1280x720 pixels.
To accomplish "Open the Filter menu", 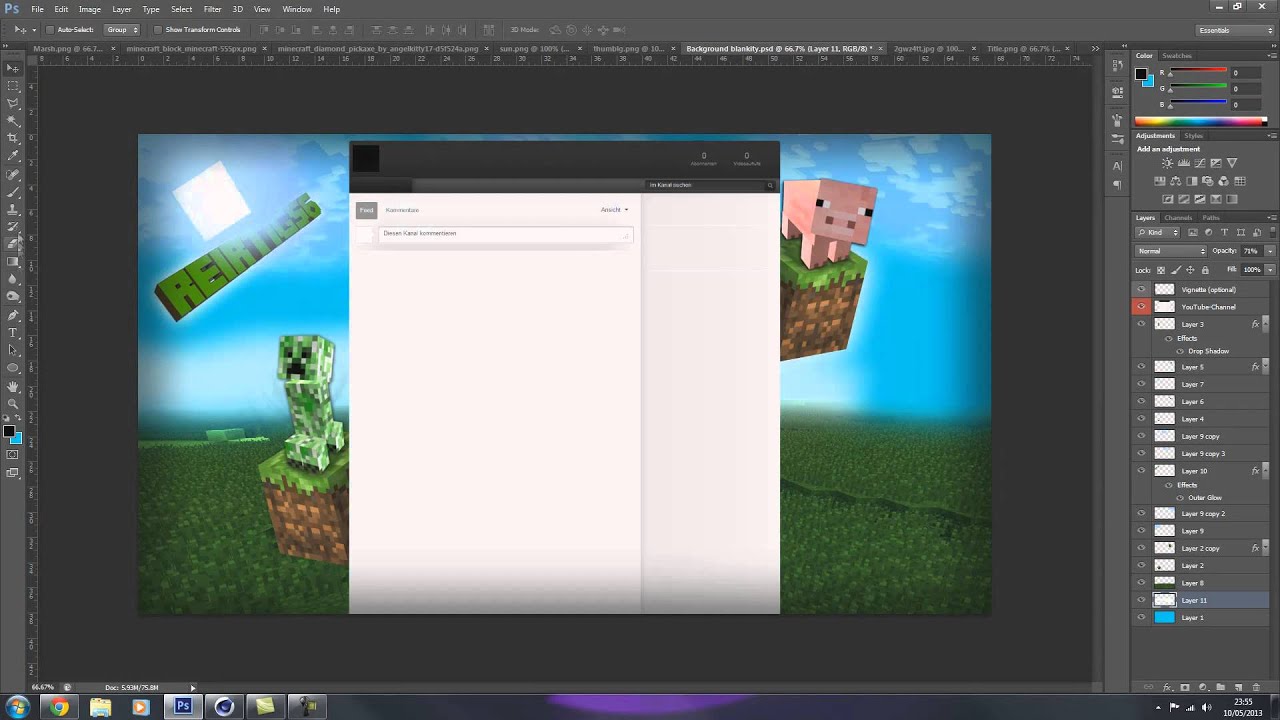I will 212,9.
